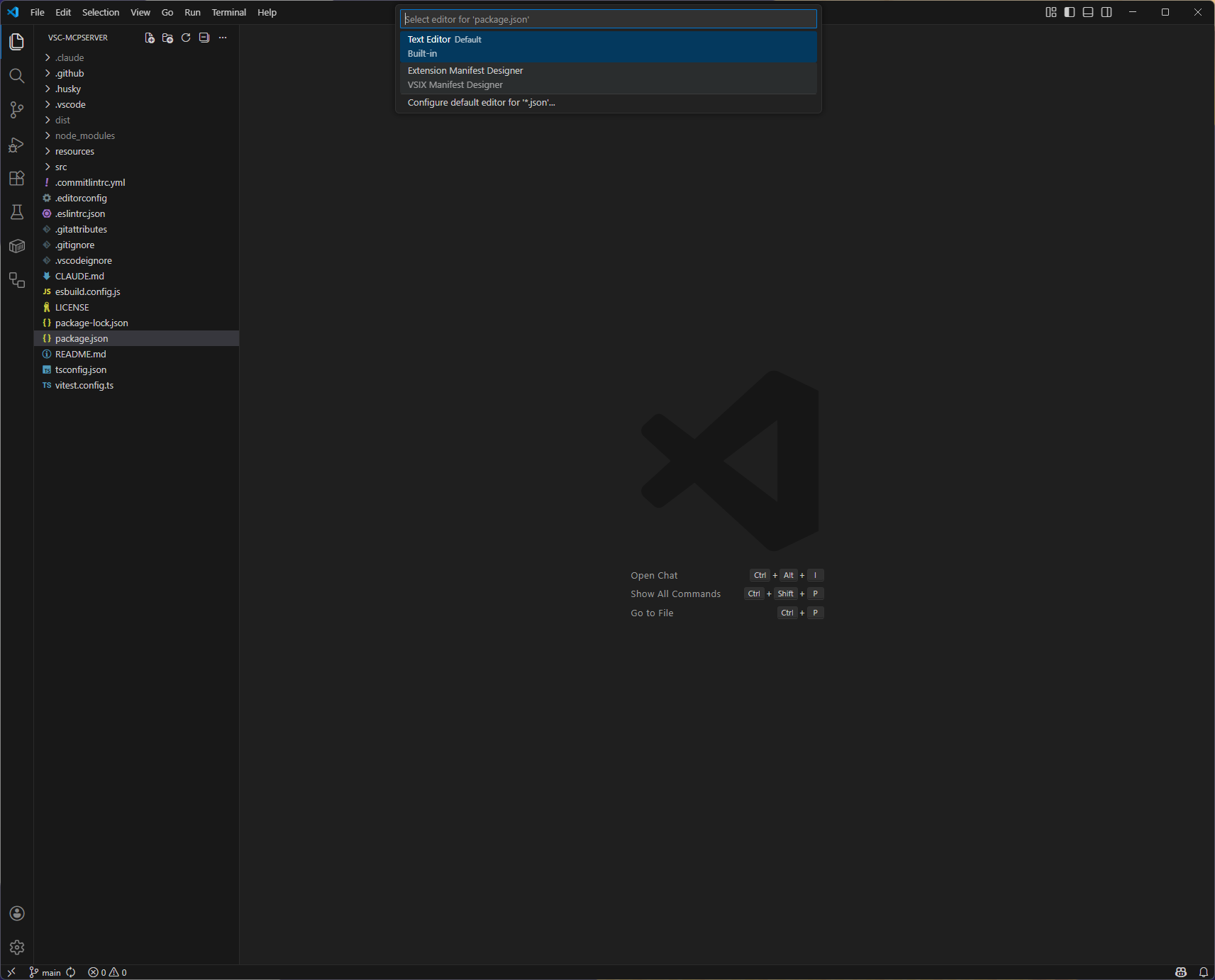Viewport: 1215px width, 980px height.
Task: Open the LICENSE file
Action: [136, 307]
